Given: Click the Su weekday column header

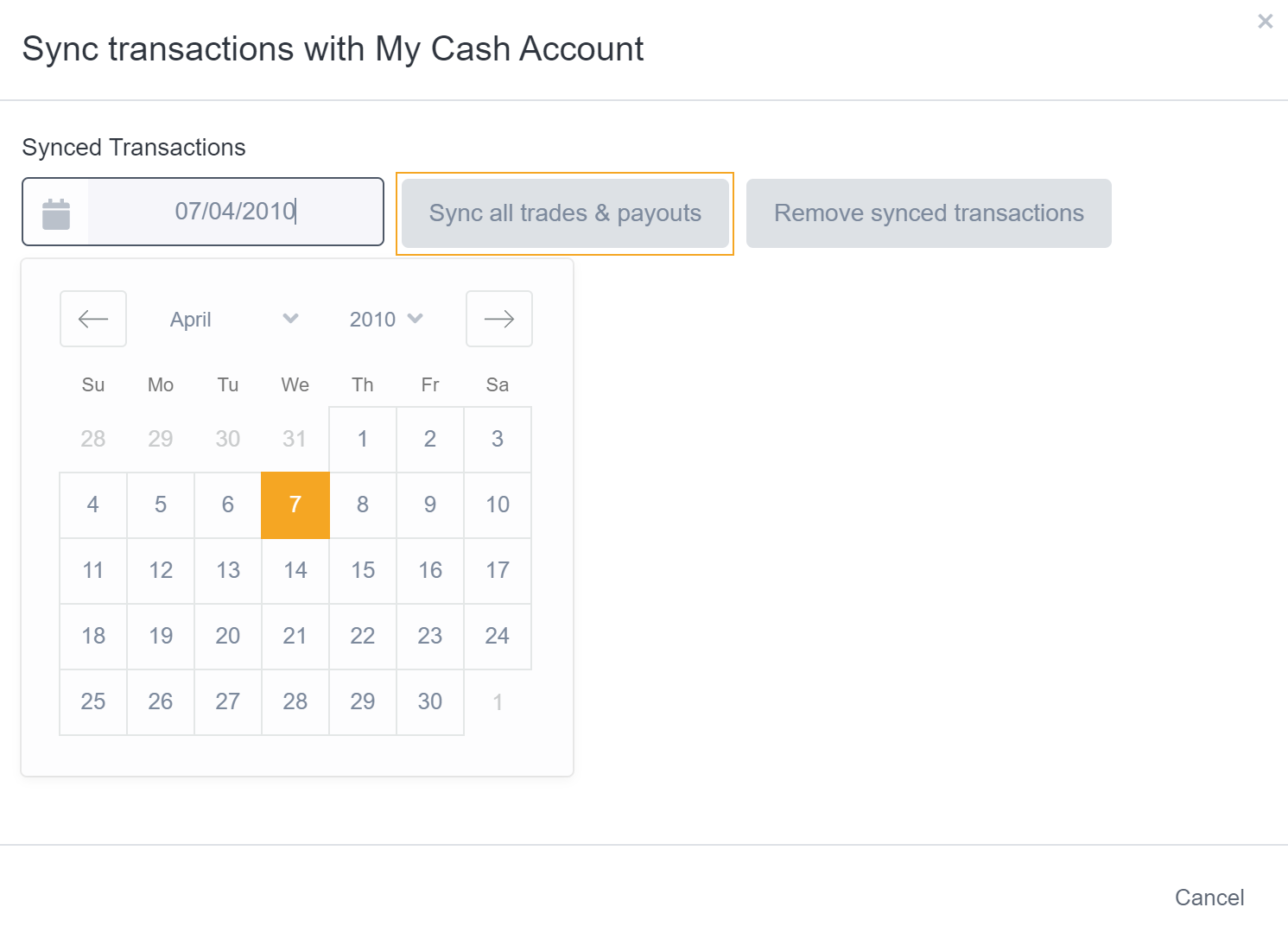Looking at the screenshot, I should (92, 384).
